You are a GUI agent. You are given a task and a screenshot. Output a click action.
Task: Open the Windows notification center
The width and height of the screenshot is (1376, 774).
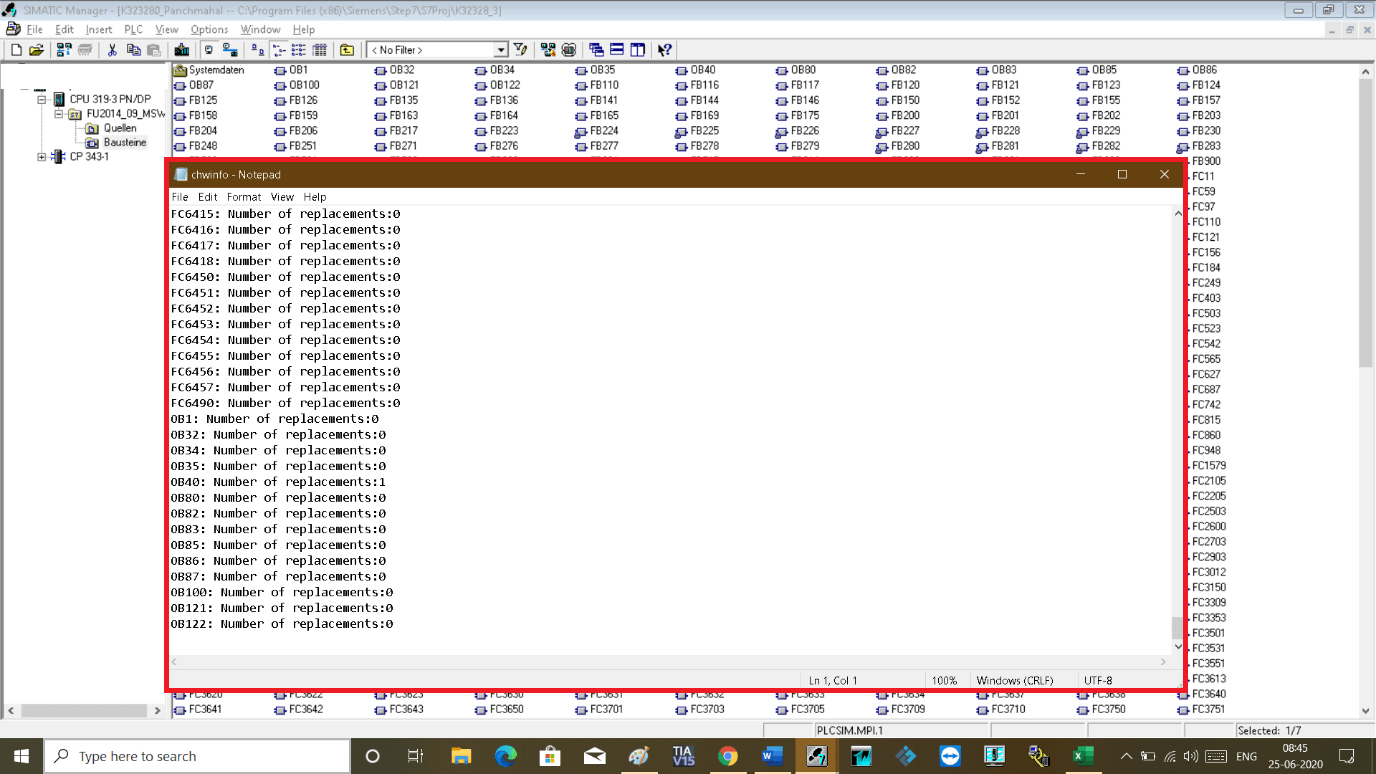coord(1347,756)
